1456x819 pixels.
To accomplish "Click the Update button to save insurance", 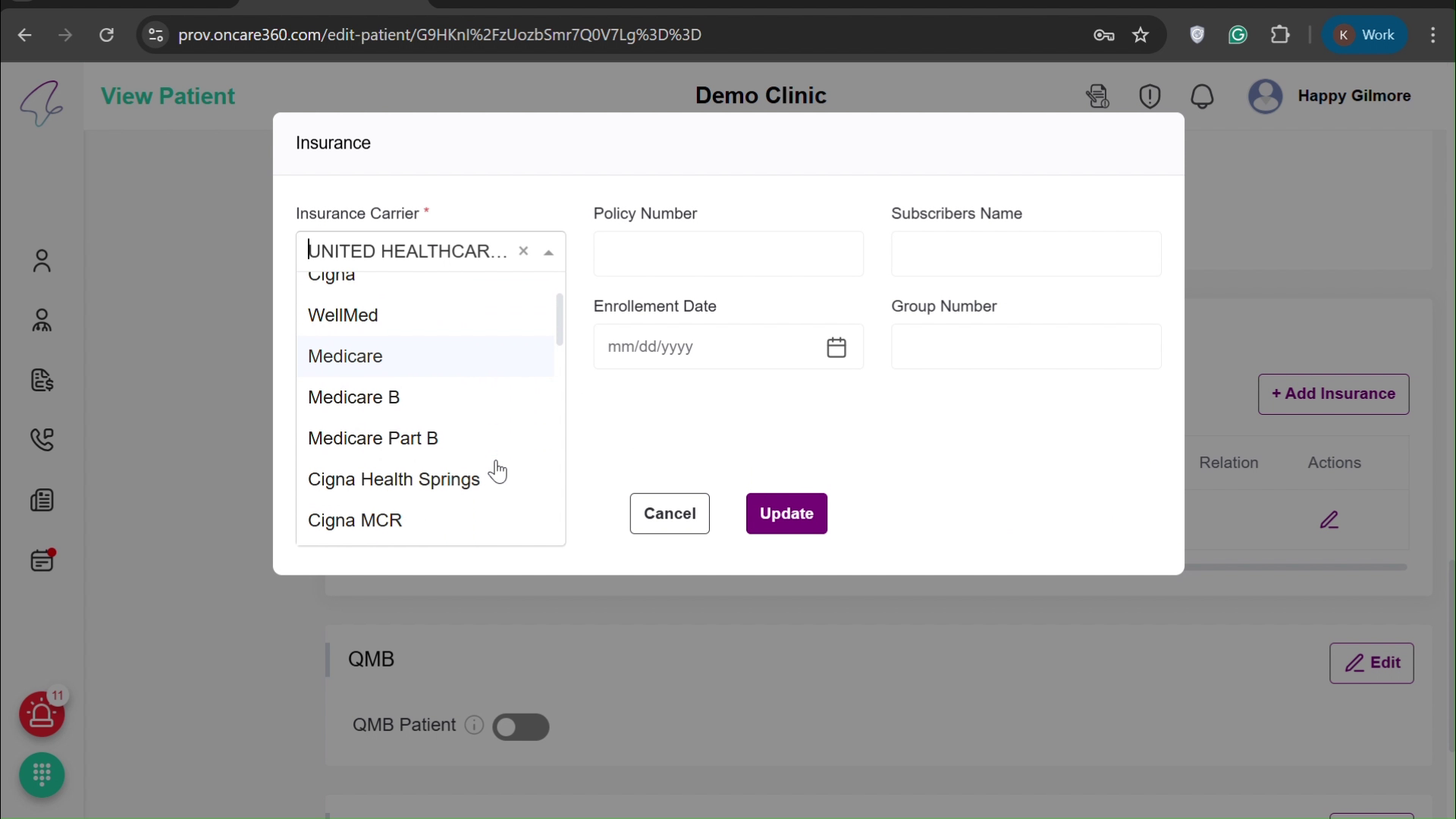I will point(786,513).
